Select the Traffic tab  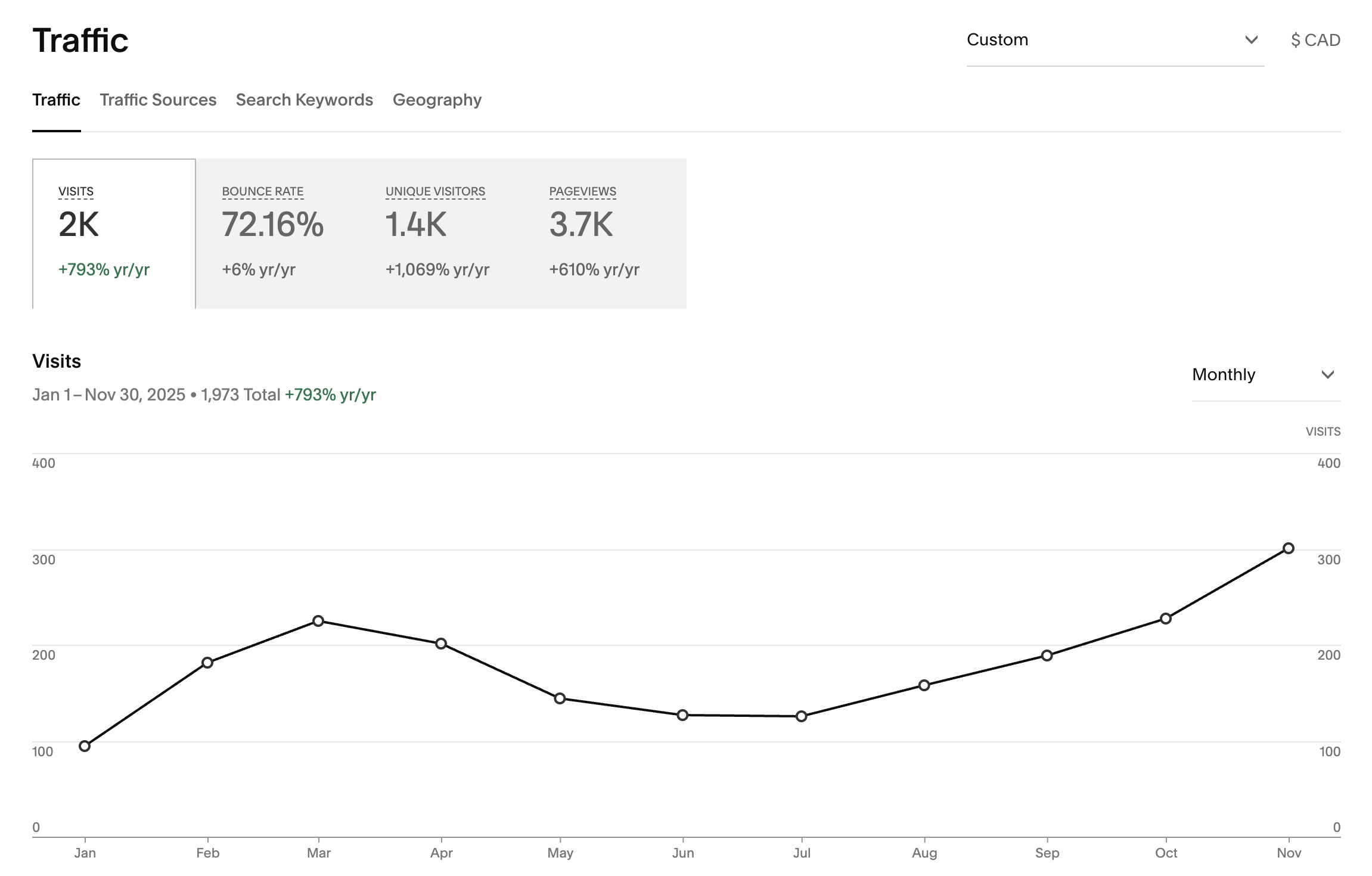coord(56,100)
